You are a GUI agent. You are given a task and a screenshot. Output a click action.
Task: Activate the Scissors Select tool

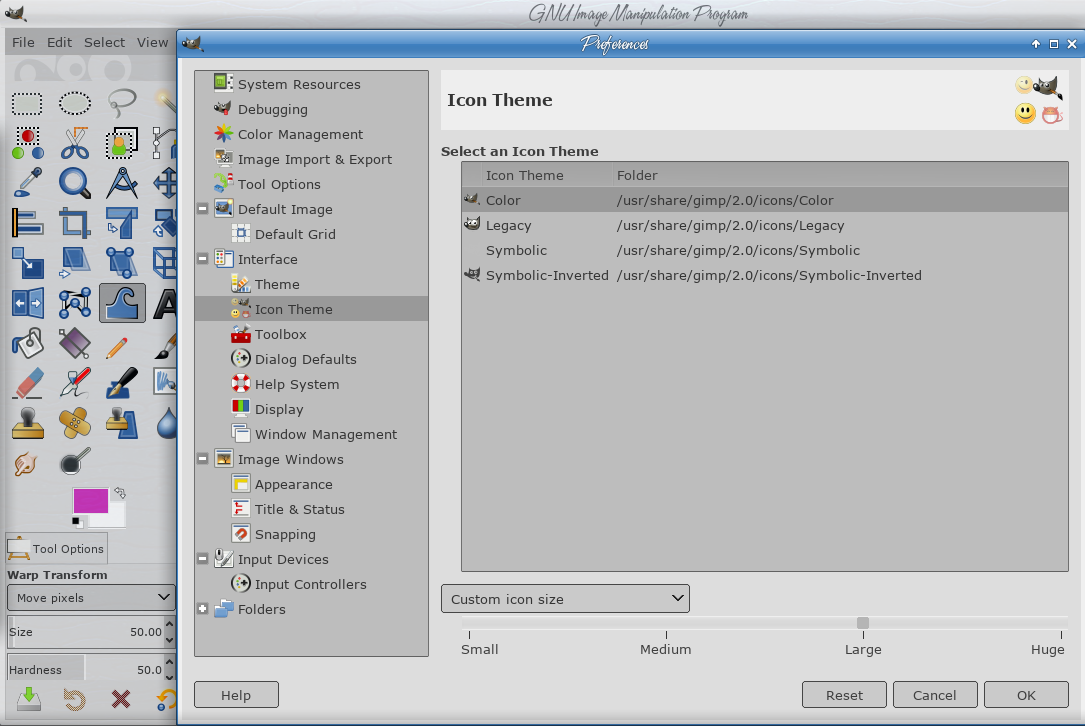point(75,143)
